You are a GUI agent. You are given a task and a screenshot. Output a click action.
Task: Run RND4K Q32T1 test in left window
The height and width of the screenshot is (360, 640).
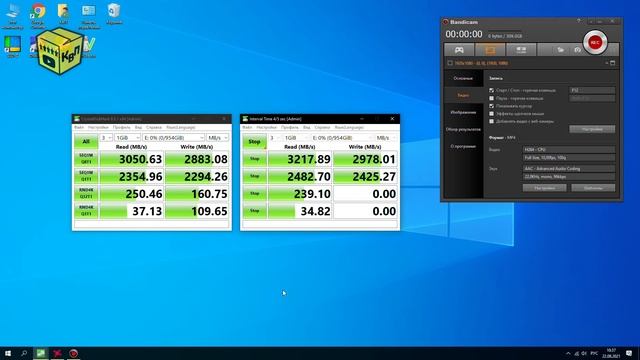(86, 194)
